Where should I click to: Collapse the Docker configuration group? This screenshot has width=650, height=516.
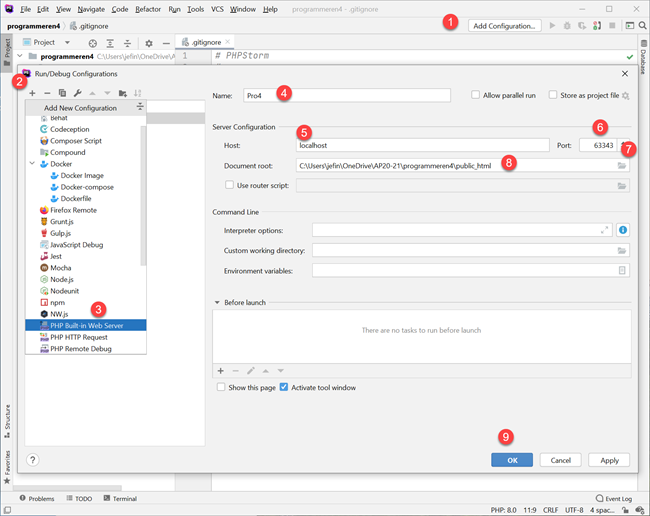tap(32, 164)
